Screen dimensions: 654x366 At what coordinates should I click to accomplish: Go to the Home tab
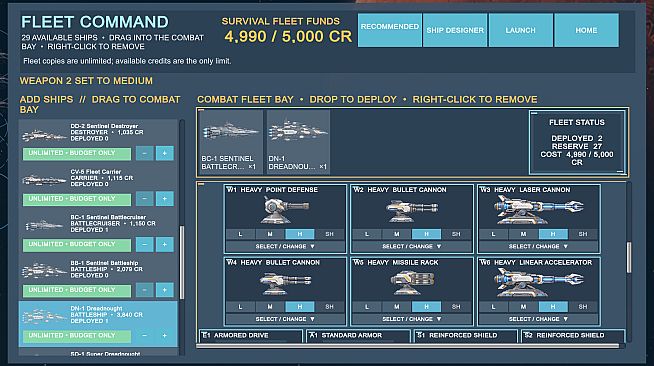(586, 30)
